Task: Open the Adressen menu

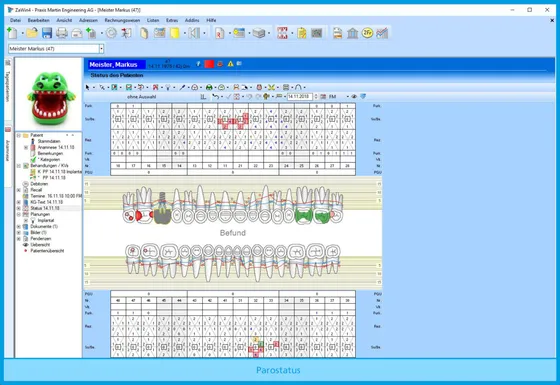Action: pos(88,20)
